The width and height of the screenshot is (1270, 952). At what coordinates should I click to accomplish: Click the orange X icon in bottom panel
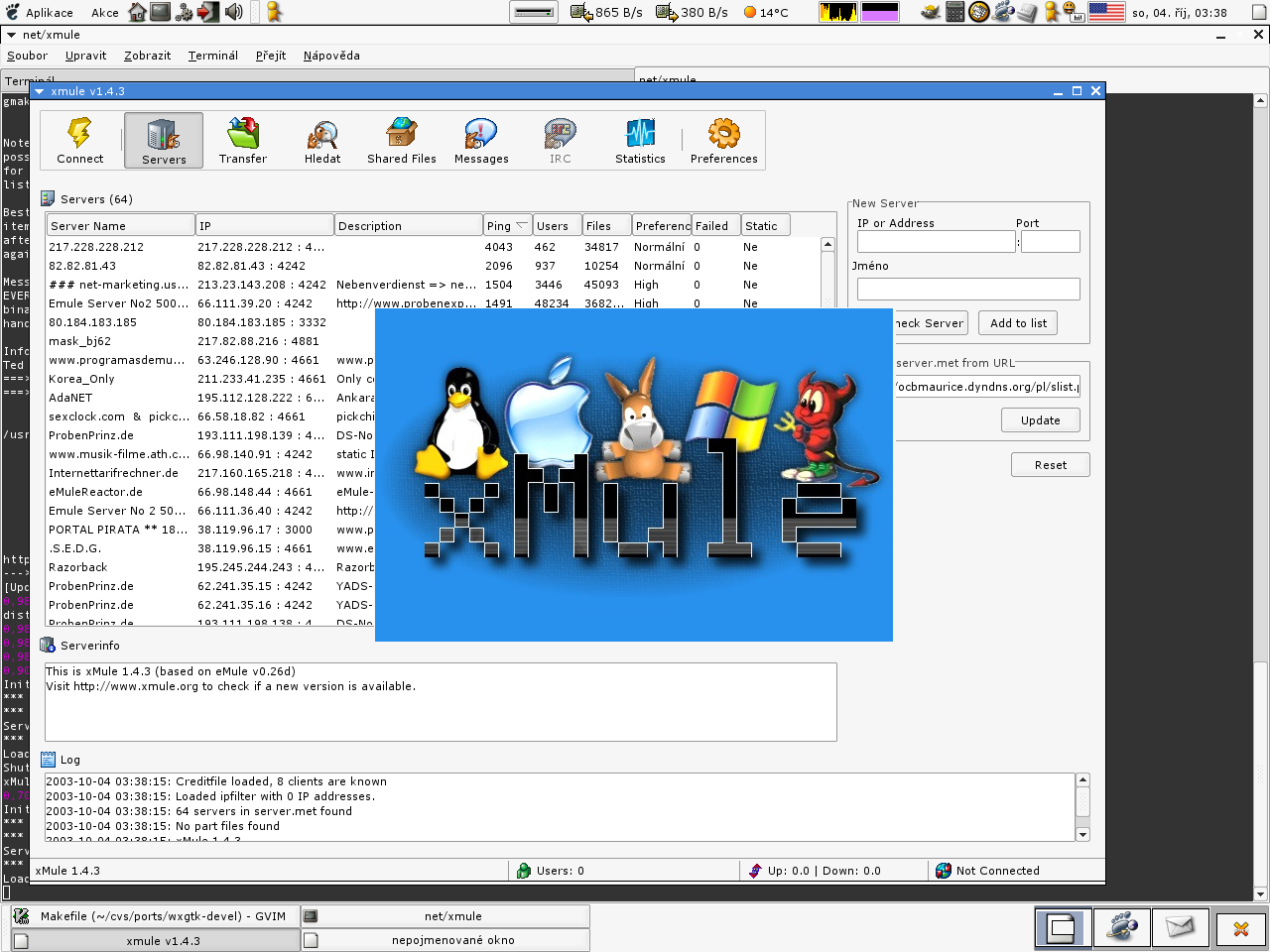tap(1240, 928)
